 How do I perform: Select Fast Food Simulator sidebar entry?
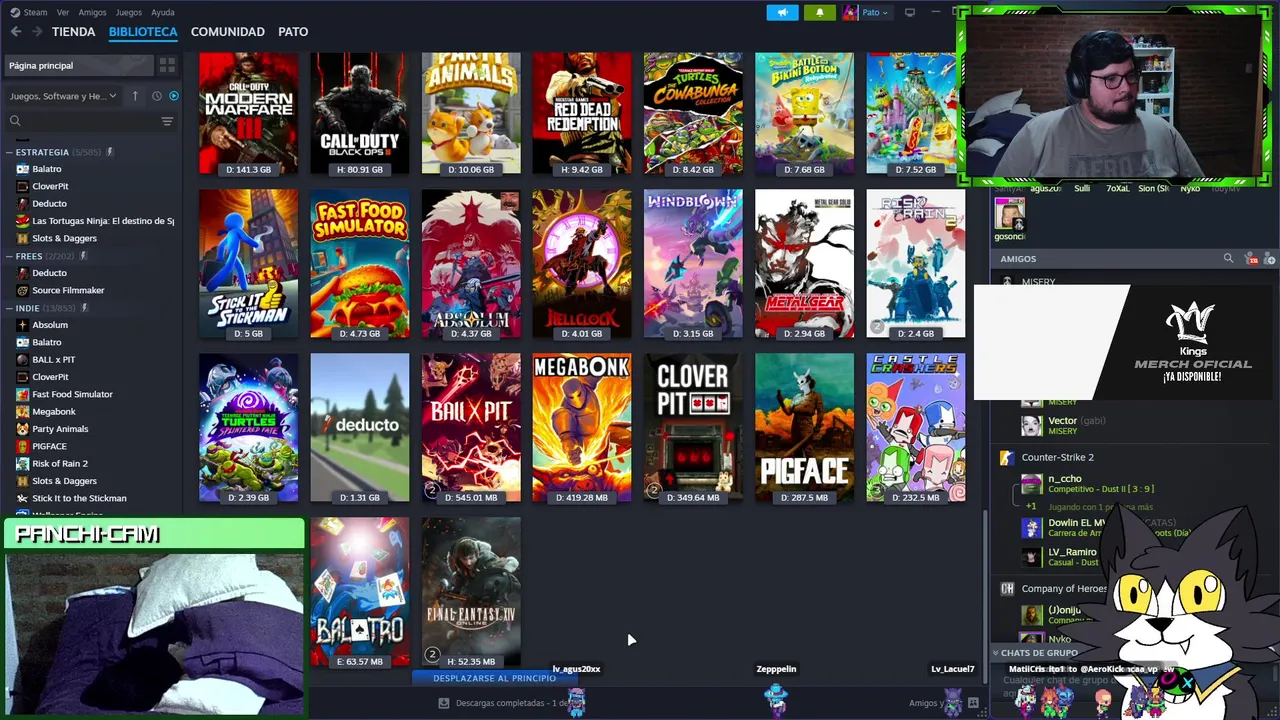(x=72, y=394)
